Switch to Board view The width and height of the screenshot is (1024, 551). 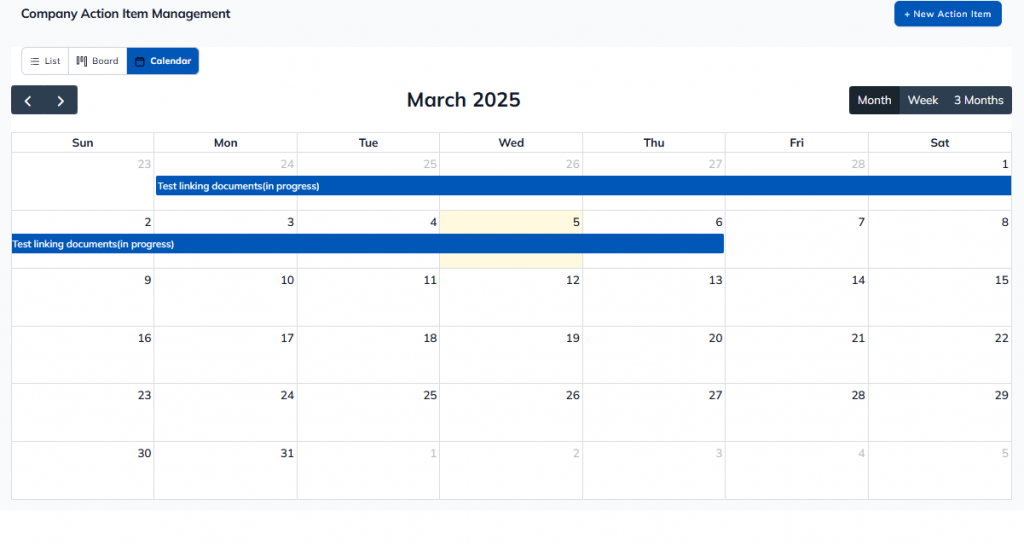[98, 61]
